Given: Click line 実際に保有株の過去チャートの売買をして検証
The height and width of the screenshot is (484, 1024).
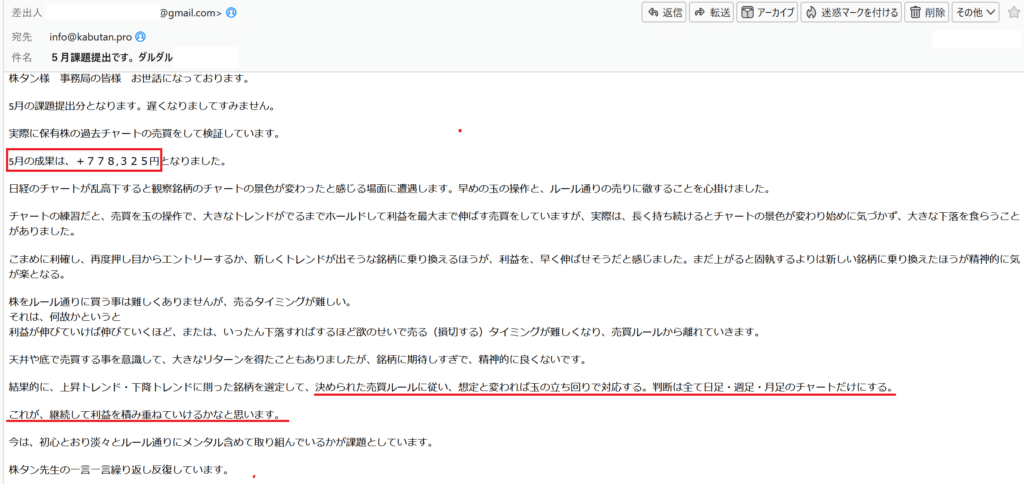Looking at the screenshot, I should tap(144, 133).
